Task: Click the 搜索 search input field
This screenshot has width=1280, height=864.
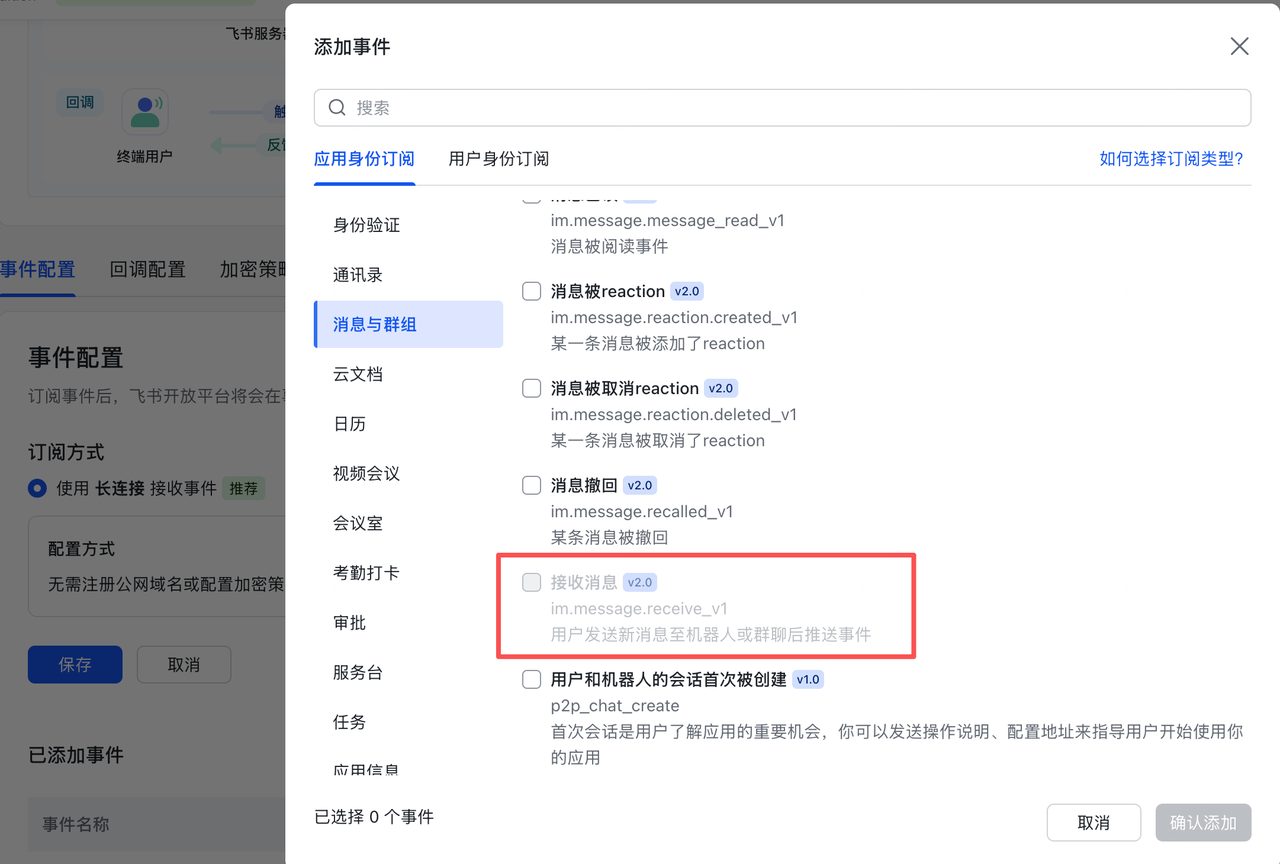Action: 700,107
